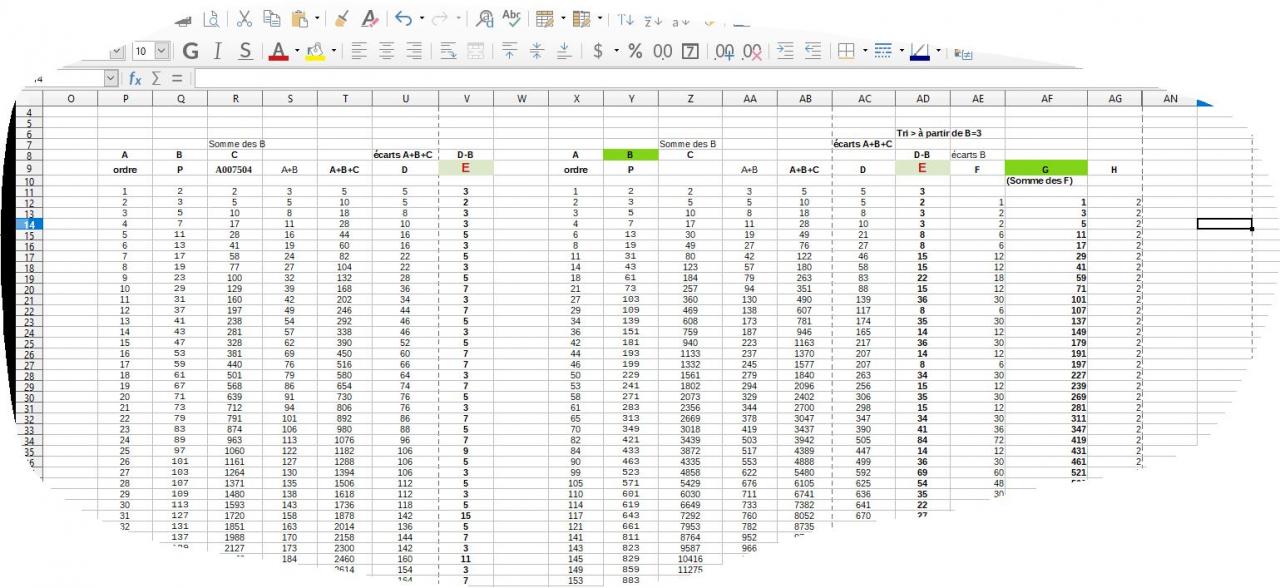Click the Sort Ascending icon
The width and height of the screenshot is (1280, 588).
(653, 19)
